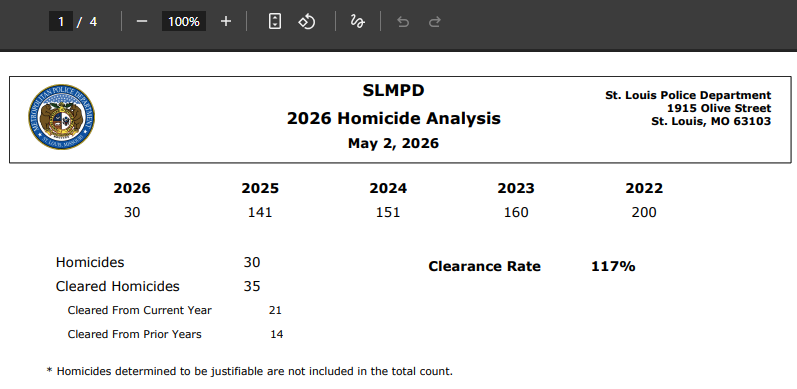
Task: Click "St. Louis, MO 63103" text
Action: [x=711, y=122]
